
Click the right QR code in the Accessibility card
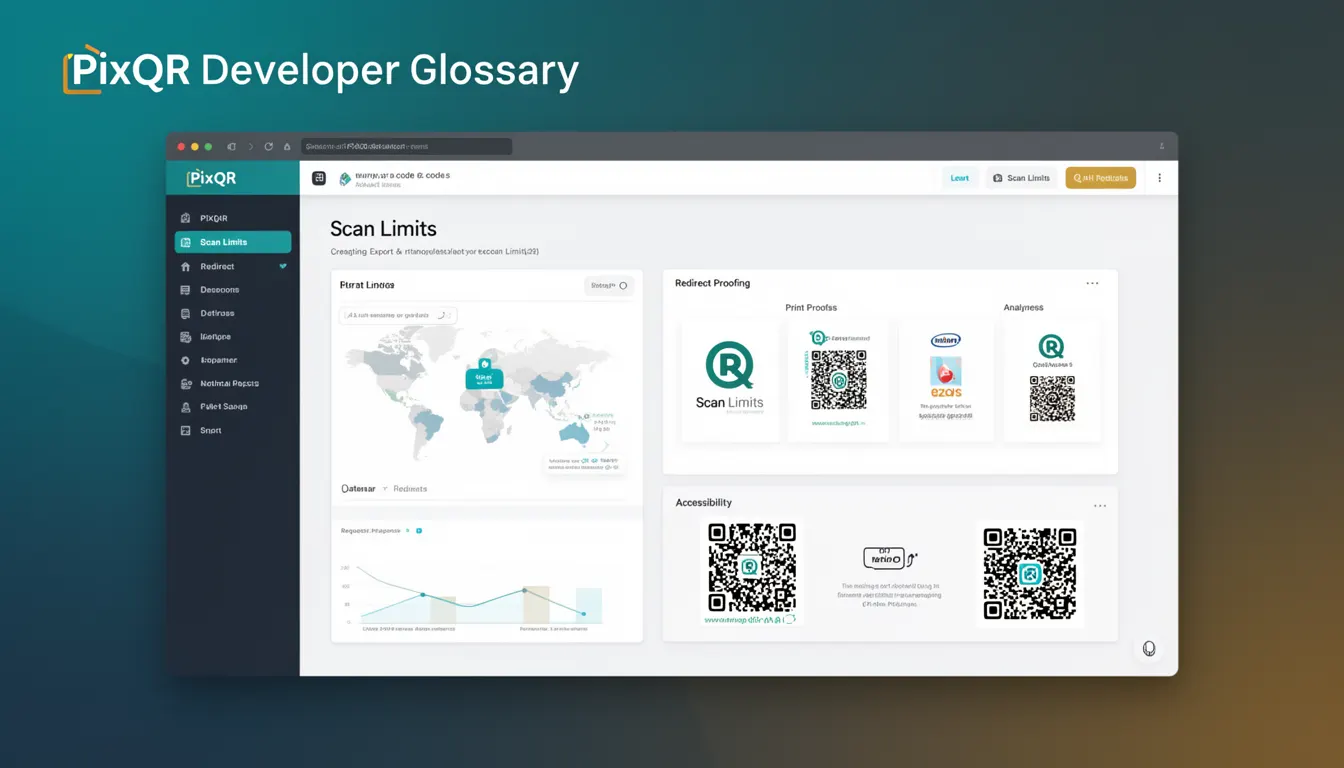(1030, 574)
